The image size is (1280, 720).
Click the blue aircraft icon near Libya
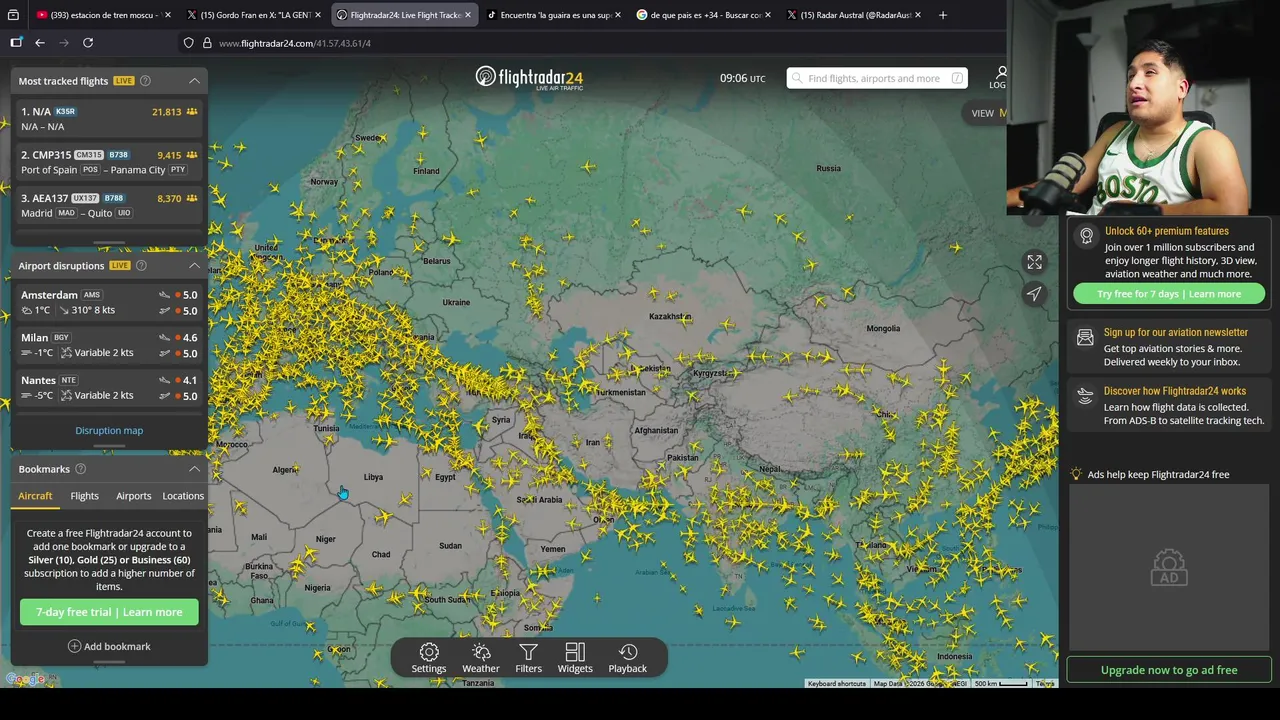pyautogui.click(x=343, y=494)
